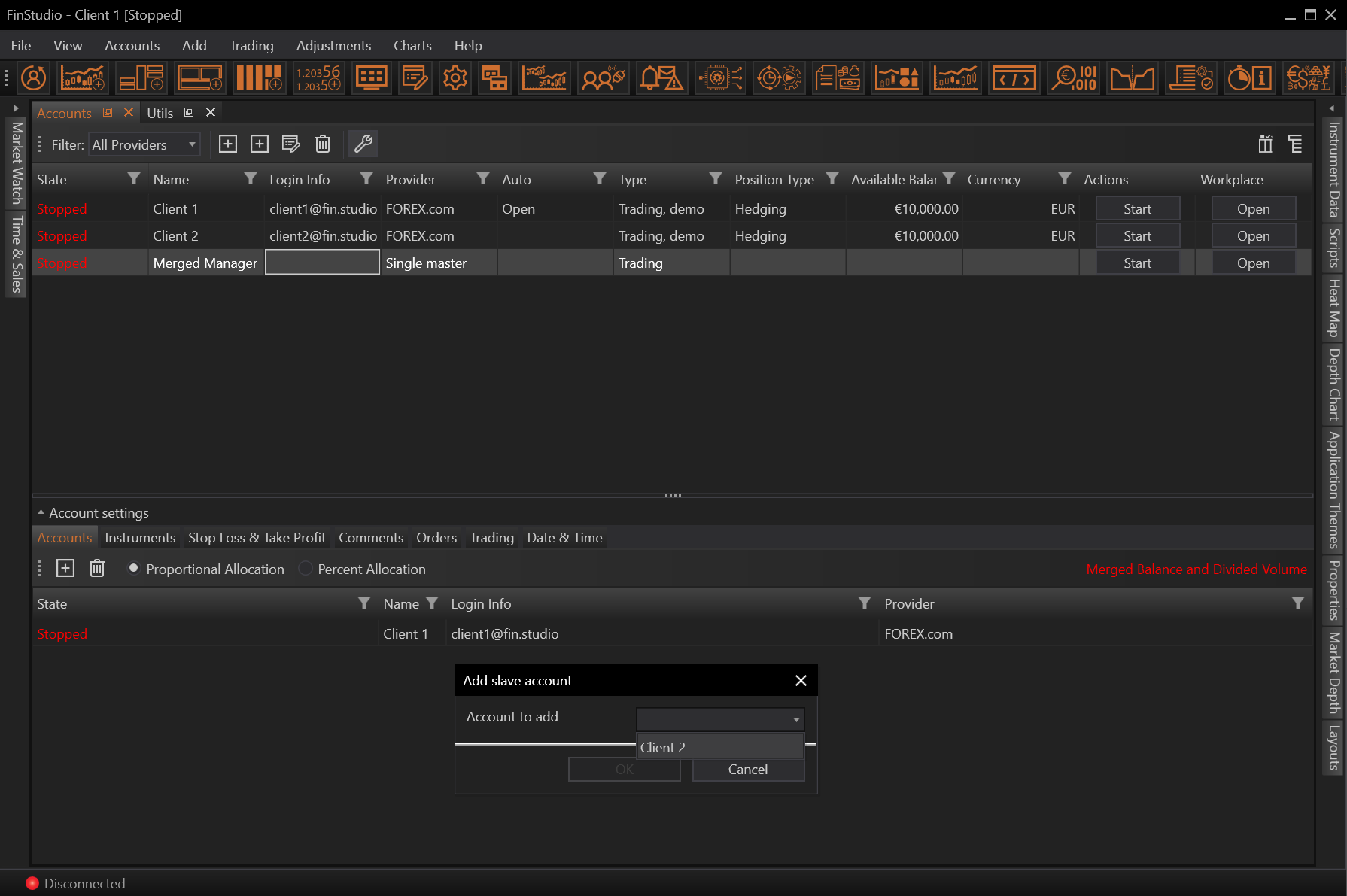This screenshot has height=896, width=1347.
Task: Click Cancel in Add slave account dialog
Action: click(748, 770)
